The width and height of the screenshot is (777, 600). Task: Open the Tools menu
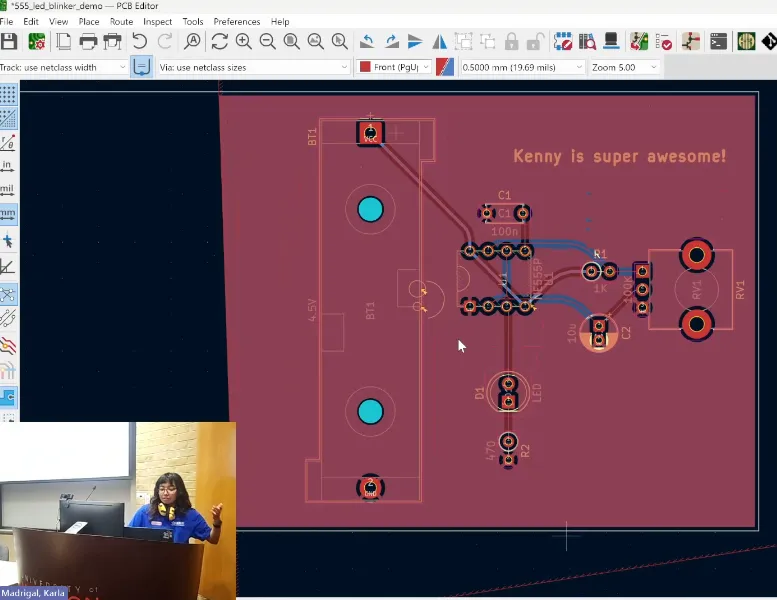click(193, 22)
